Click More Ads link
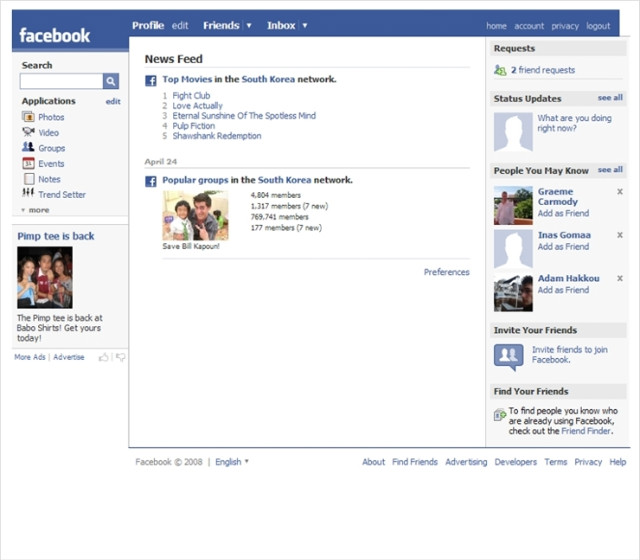 tap(30, 357)
